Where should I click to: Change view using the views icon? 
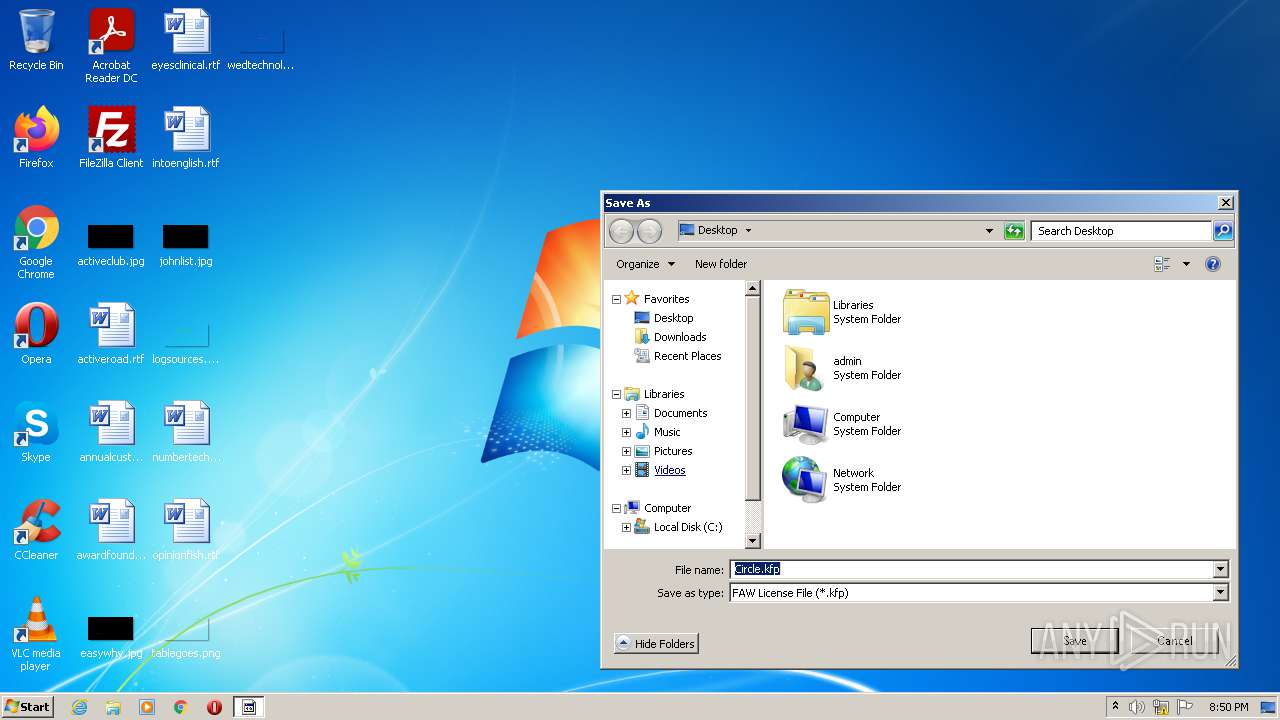click(x=1162, y=264)
